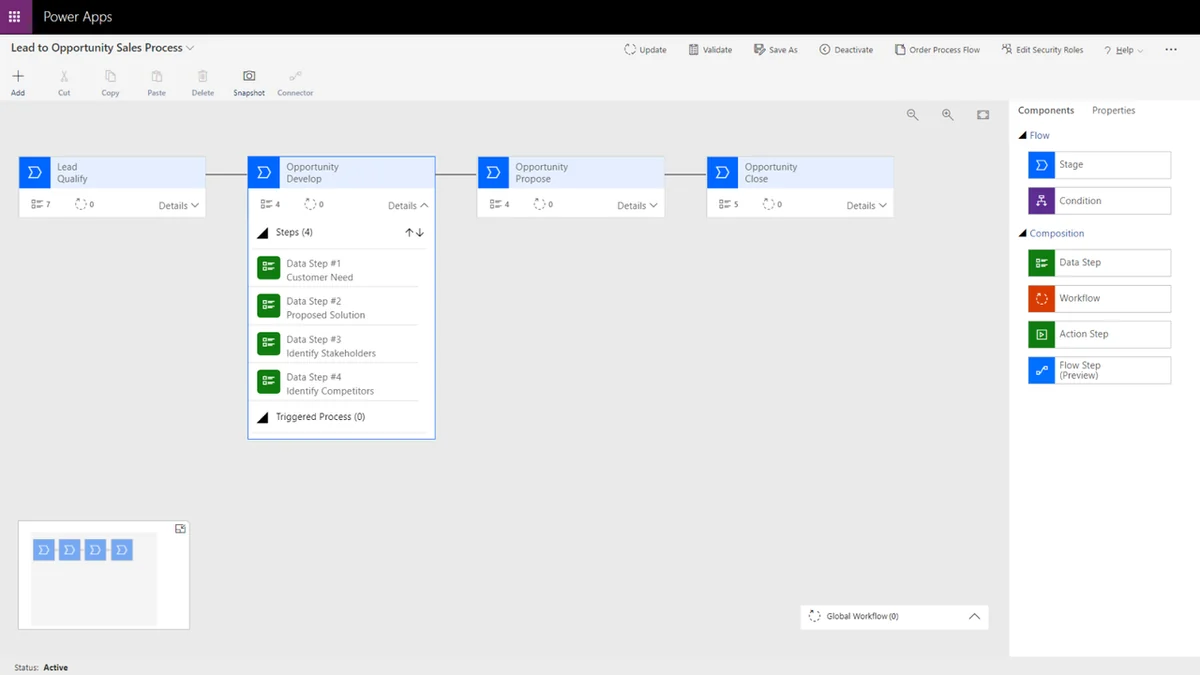Click the zoom out magnifier icon

point(912,115)
